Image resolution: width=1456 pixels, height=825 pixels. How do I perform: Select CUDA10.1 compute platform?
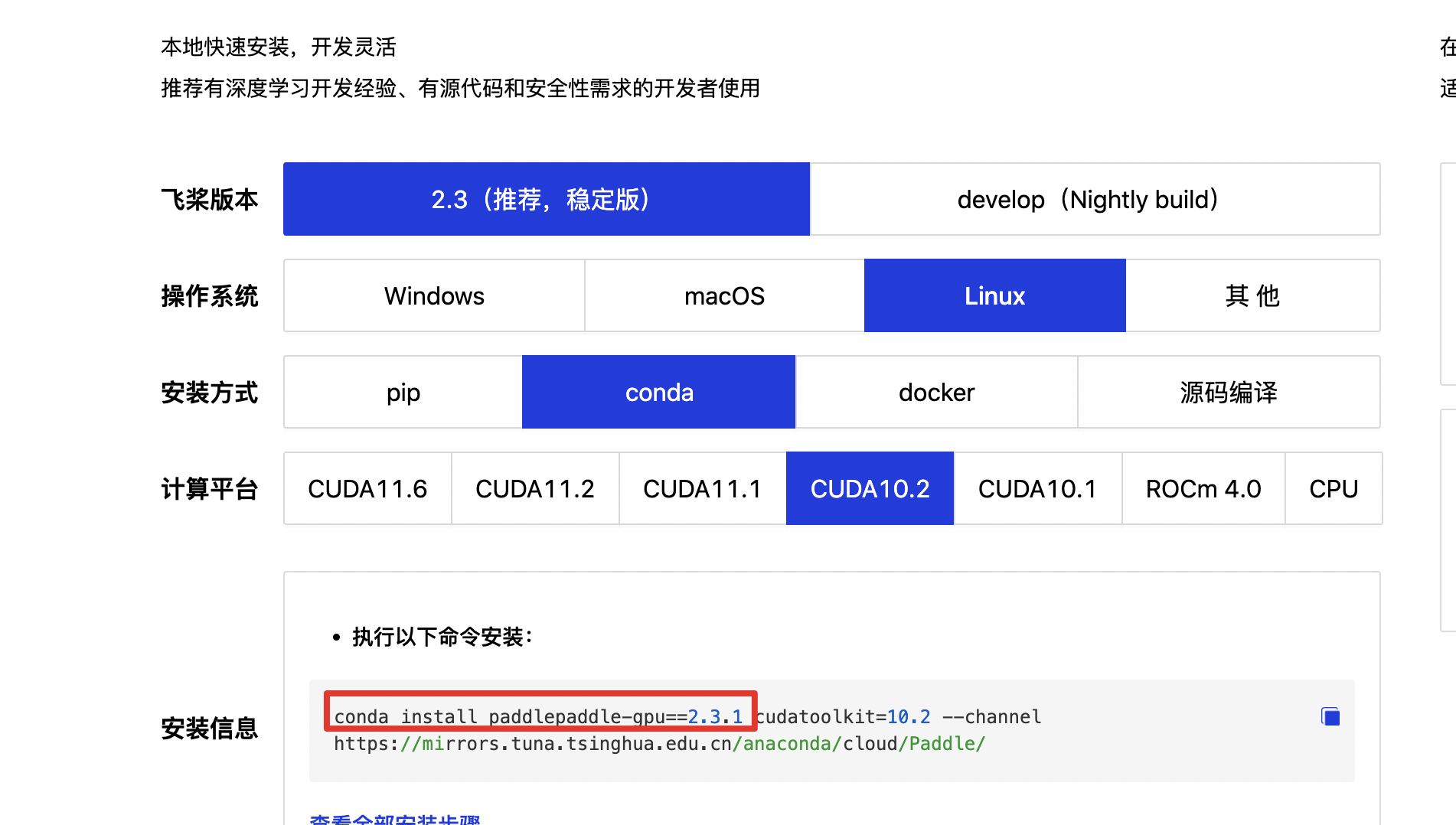(1037, 488)
